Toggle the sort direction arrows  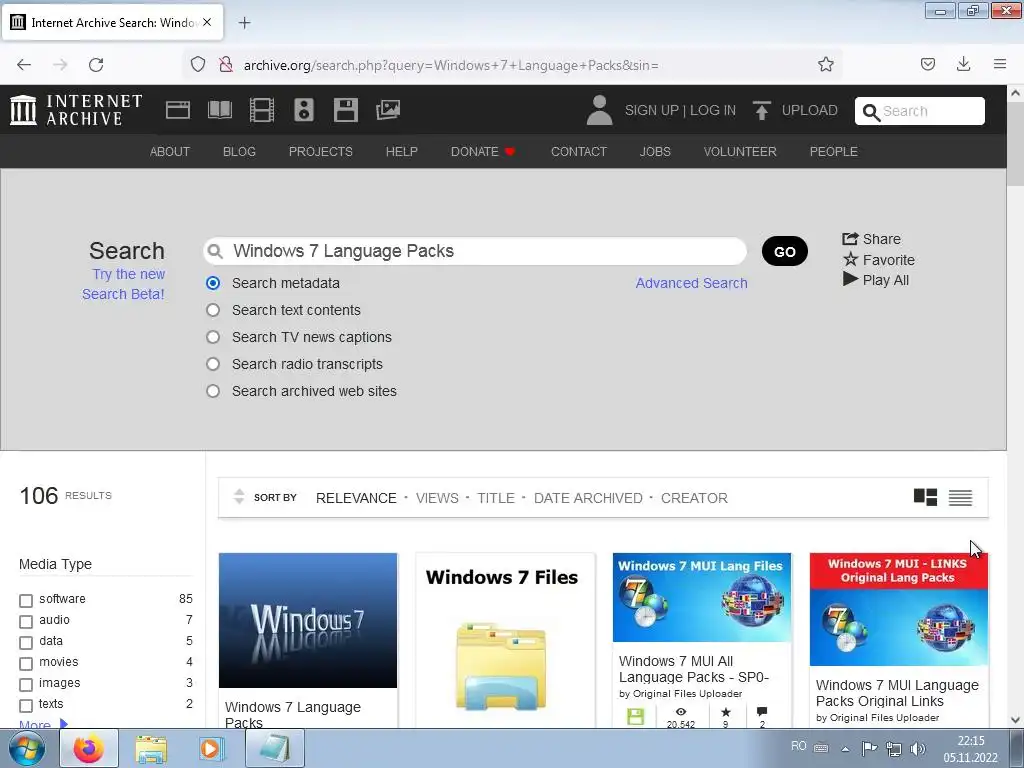tap(239, 496)
